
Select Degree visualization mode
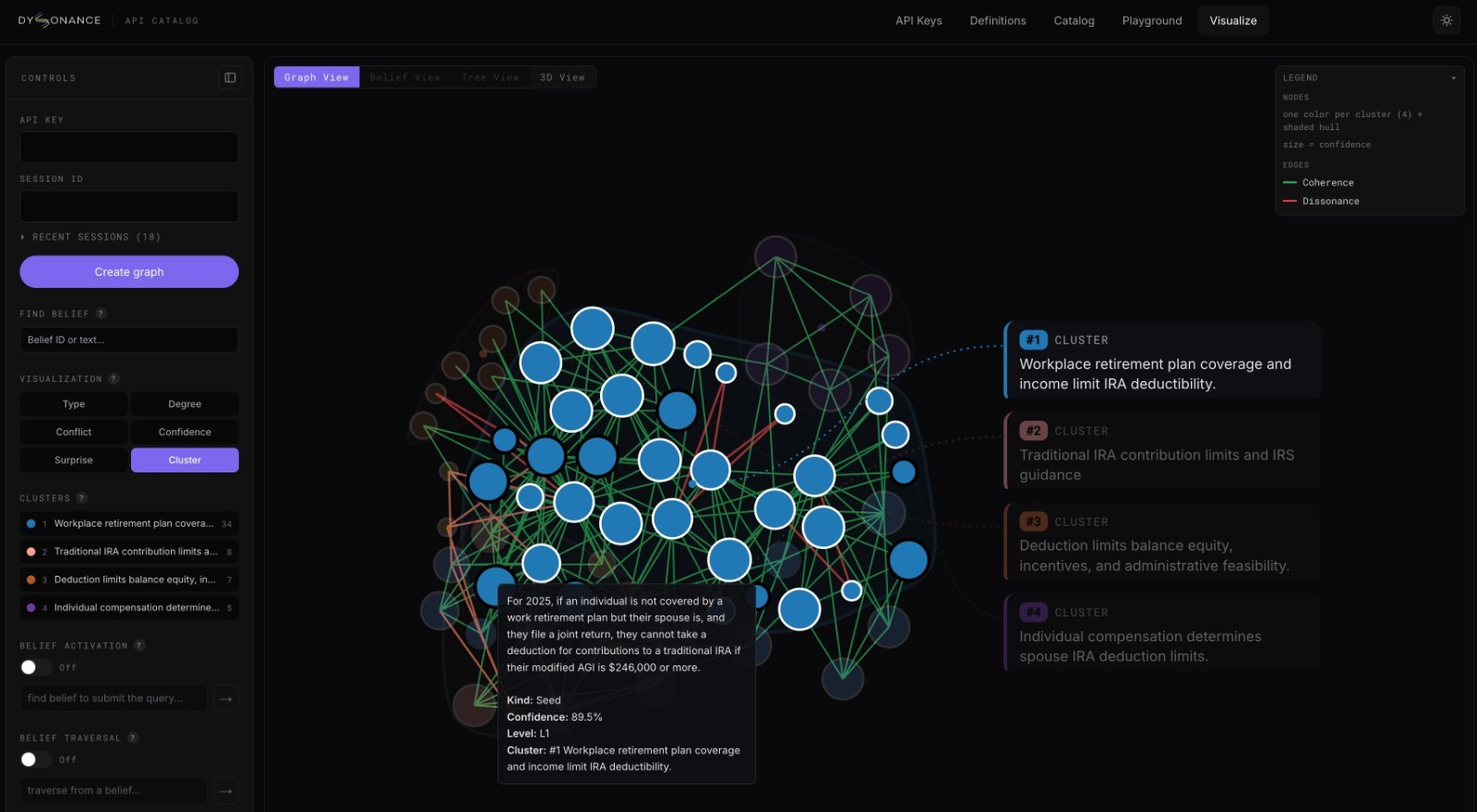pos(185,404)
